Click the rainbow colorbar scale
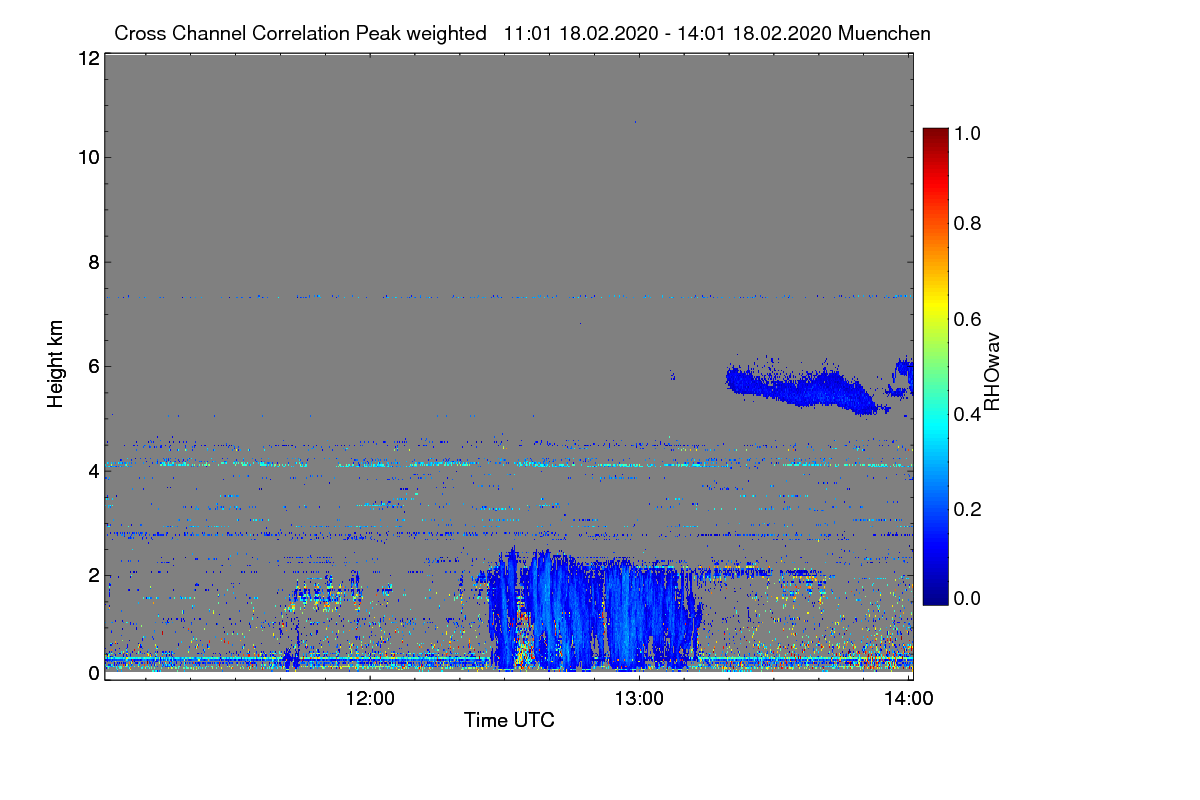 point(935,366)
